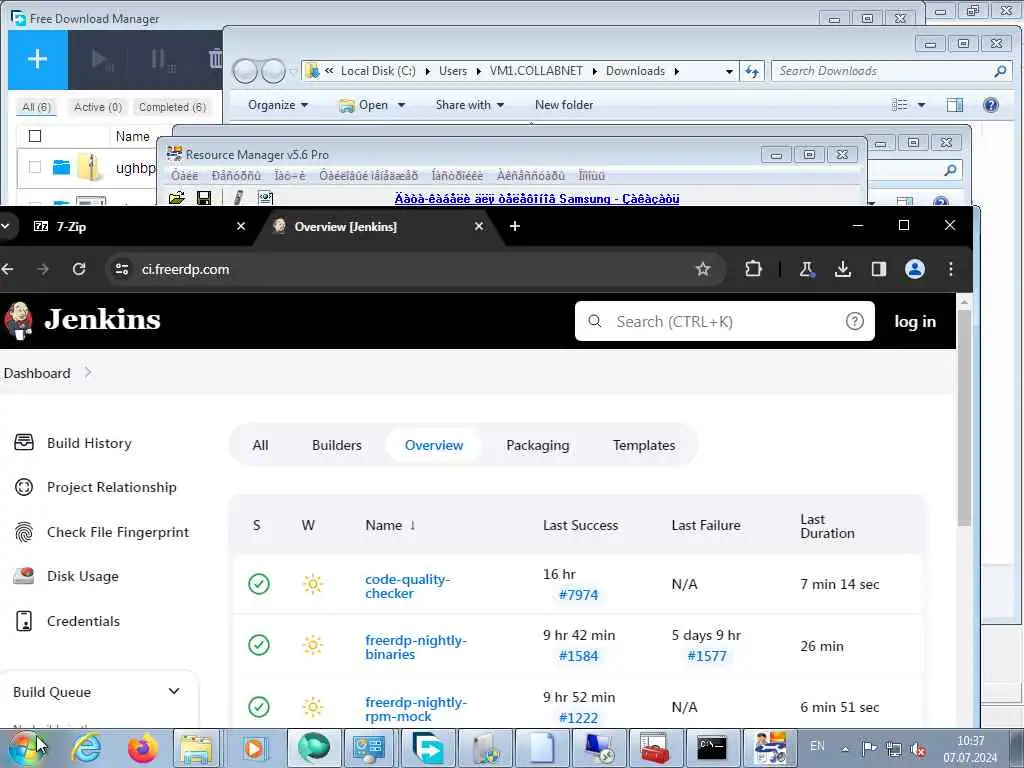The image size is (1024, 768).
Task: Show Active (0) downloads filter in FDM
Action: pos(98,107)
